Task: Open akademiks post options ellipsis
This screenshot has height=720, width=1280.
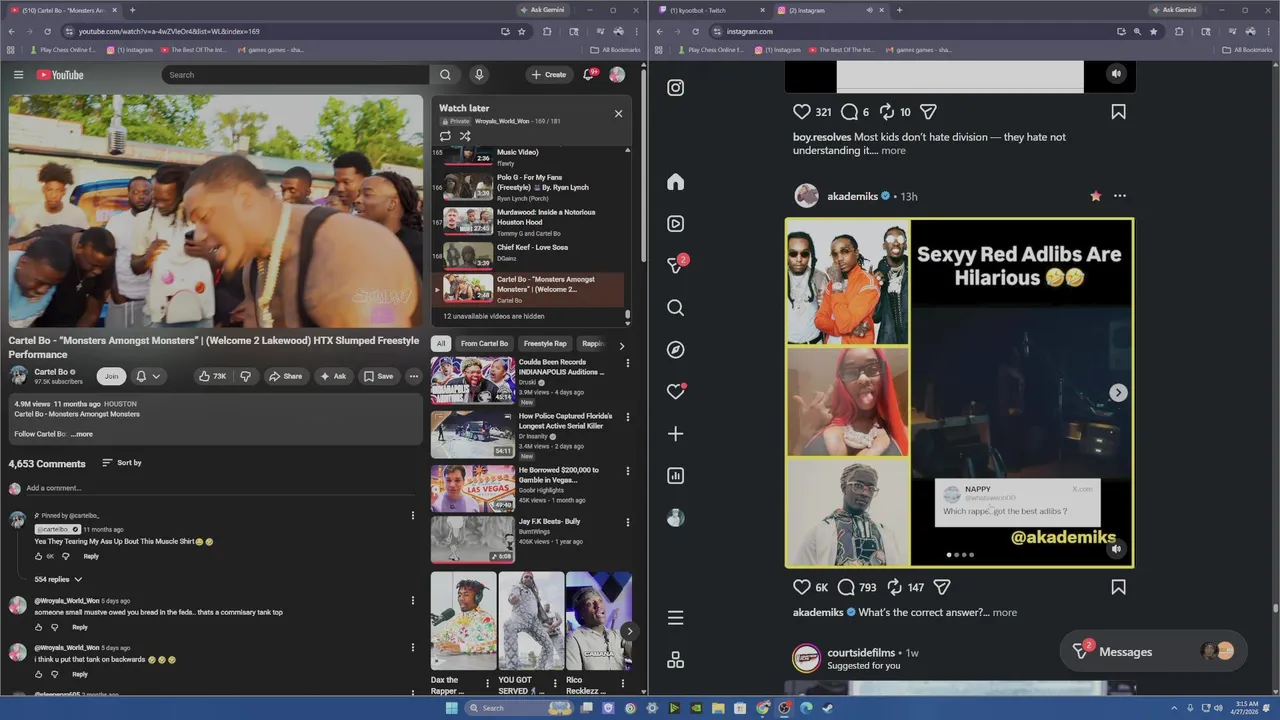Action: 1120,196
